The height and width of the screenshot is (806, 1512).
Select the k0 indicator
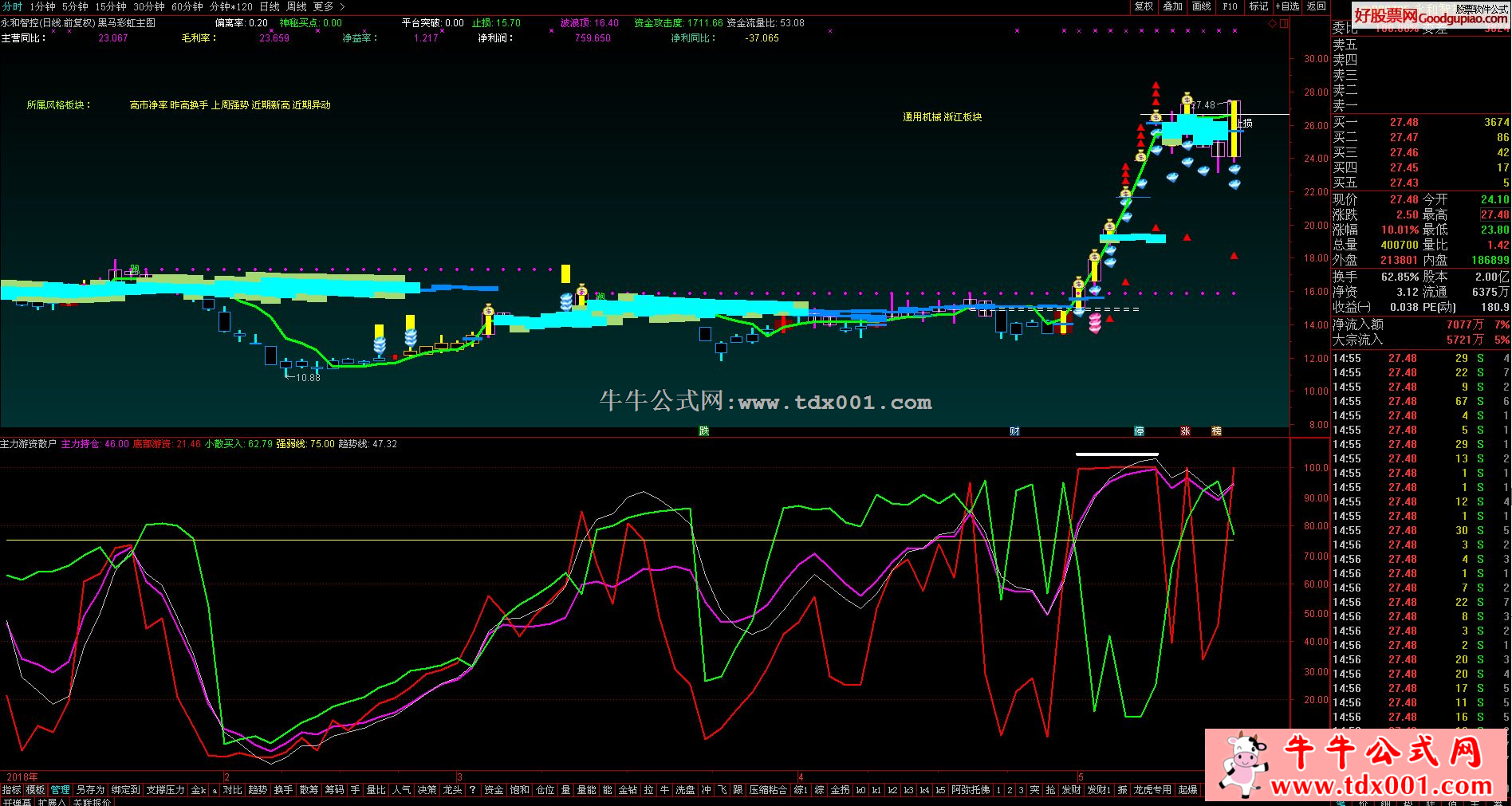point(860,790)
